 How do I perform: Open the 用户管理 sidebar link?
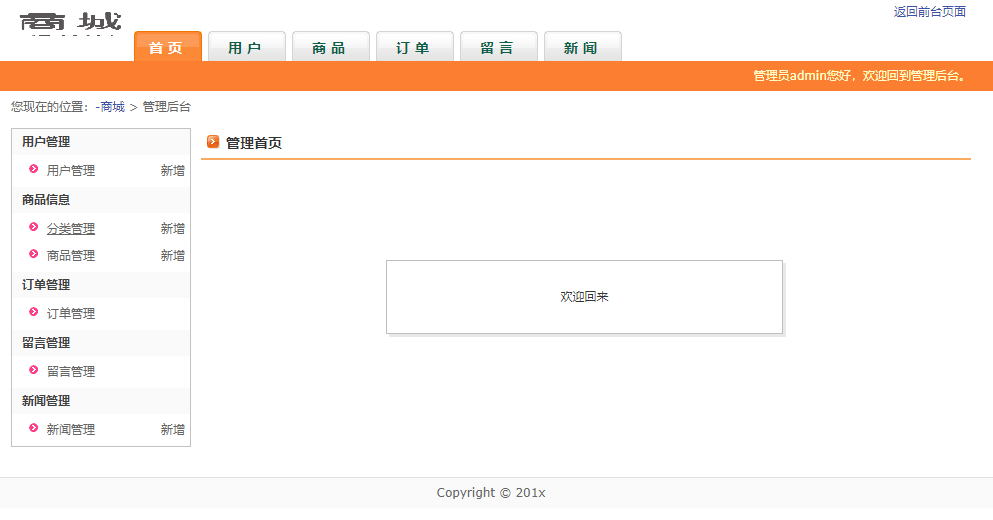[x=71, y=170]
